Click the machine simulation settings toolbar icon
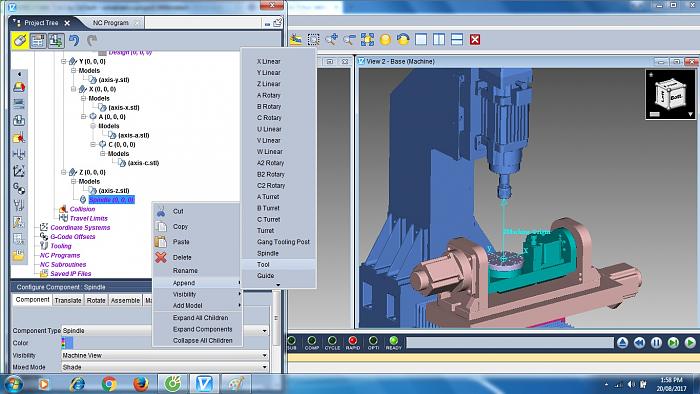The image size is (700, 394). click(x=295, y=40)
